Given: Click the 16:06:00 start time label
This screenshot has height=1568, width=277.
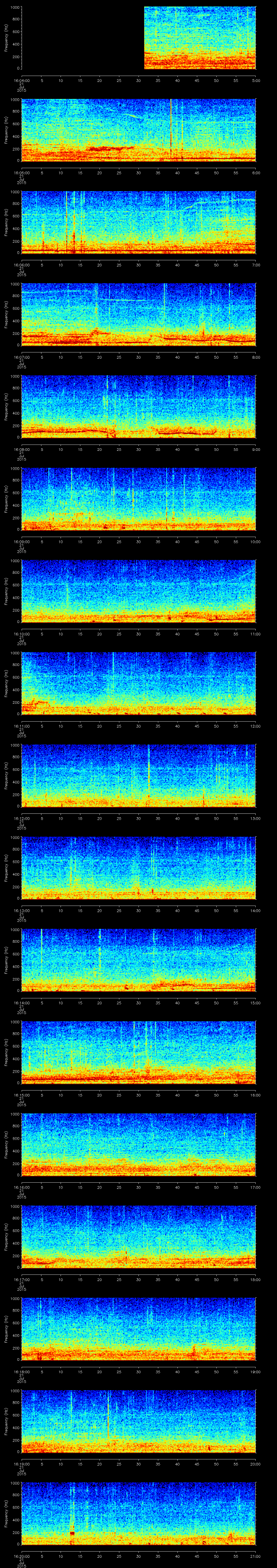Looking at the screenshot, I should [x=22, y=265].
